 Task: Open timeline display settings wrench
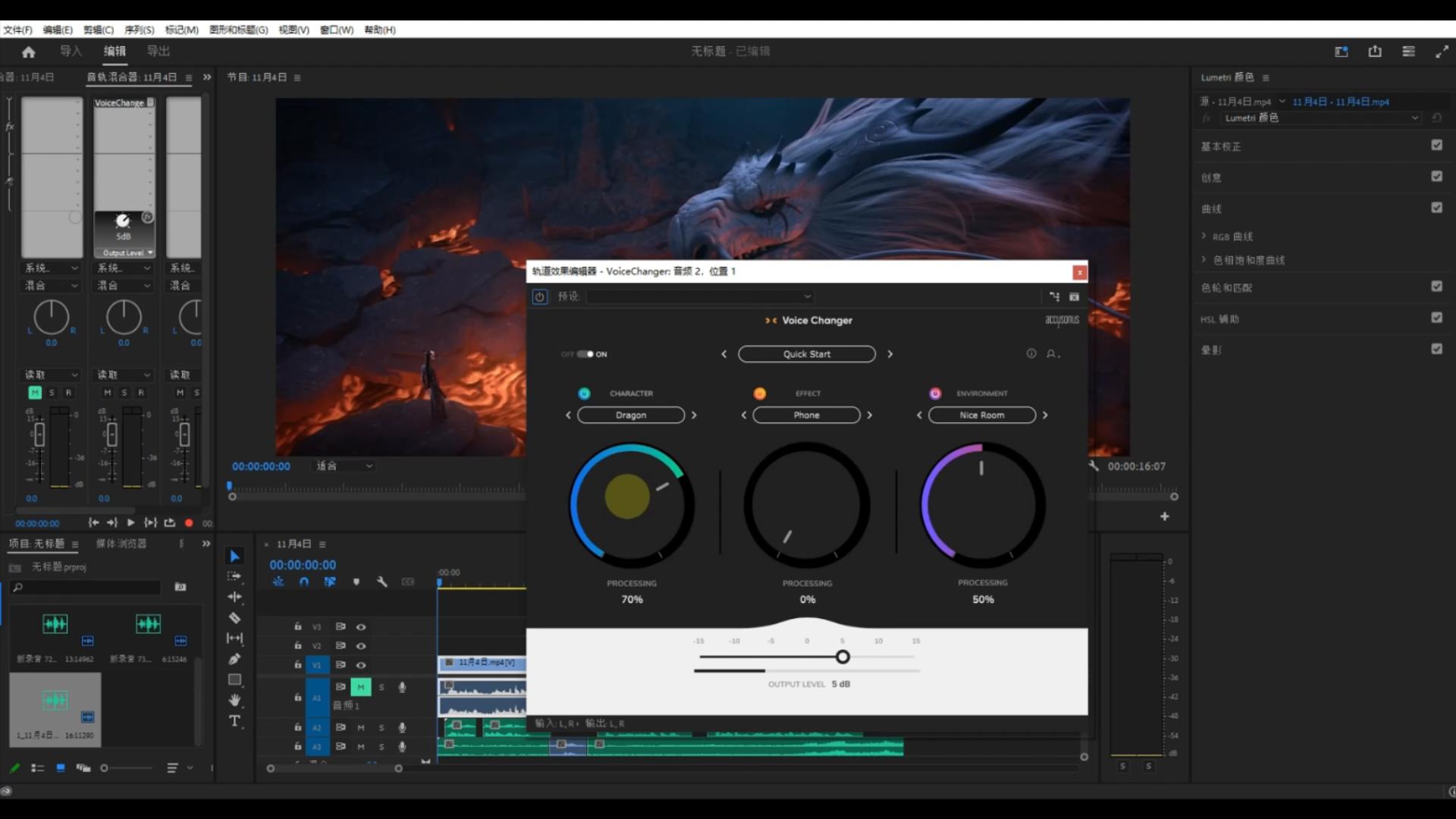(382, 582)
